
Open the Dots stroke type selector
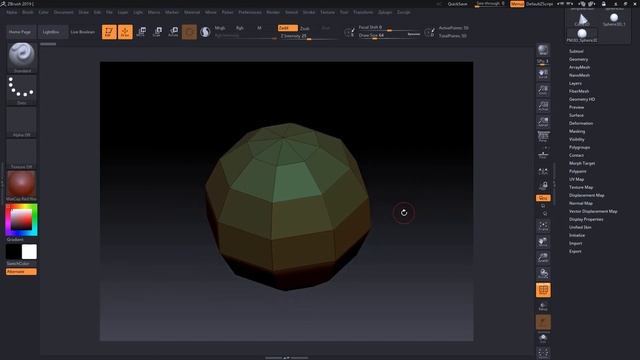(x=22, y=90)
